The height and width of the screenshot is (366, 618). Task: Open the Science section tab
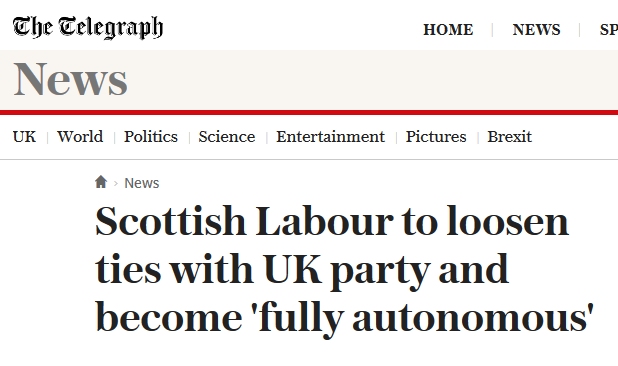[227, 137]
